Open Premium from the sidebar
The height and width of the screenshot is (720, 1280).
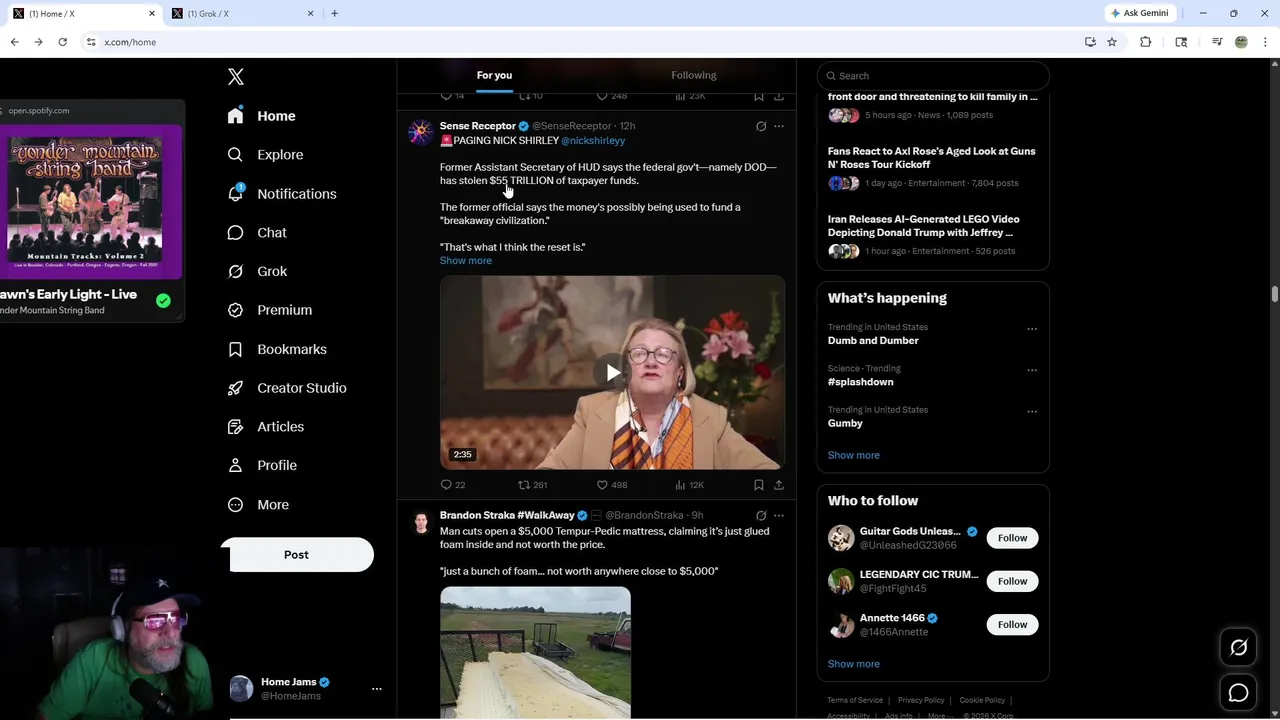[270, 310]
